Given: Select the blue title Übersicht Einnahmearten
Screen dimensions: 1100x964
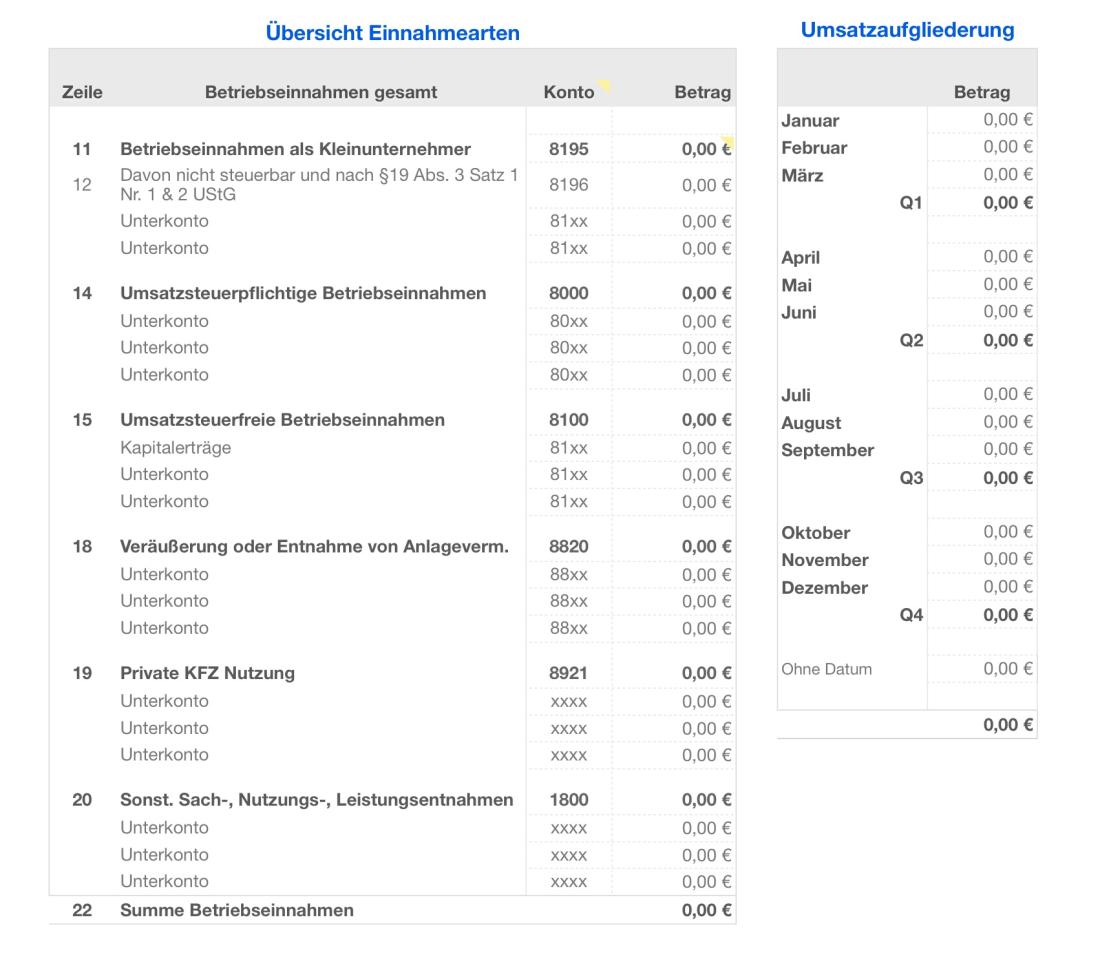Looking at the screenshot, I should 391,31.
